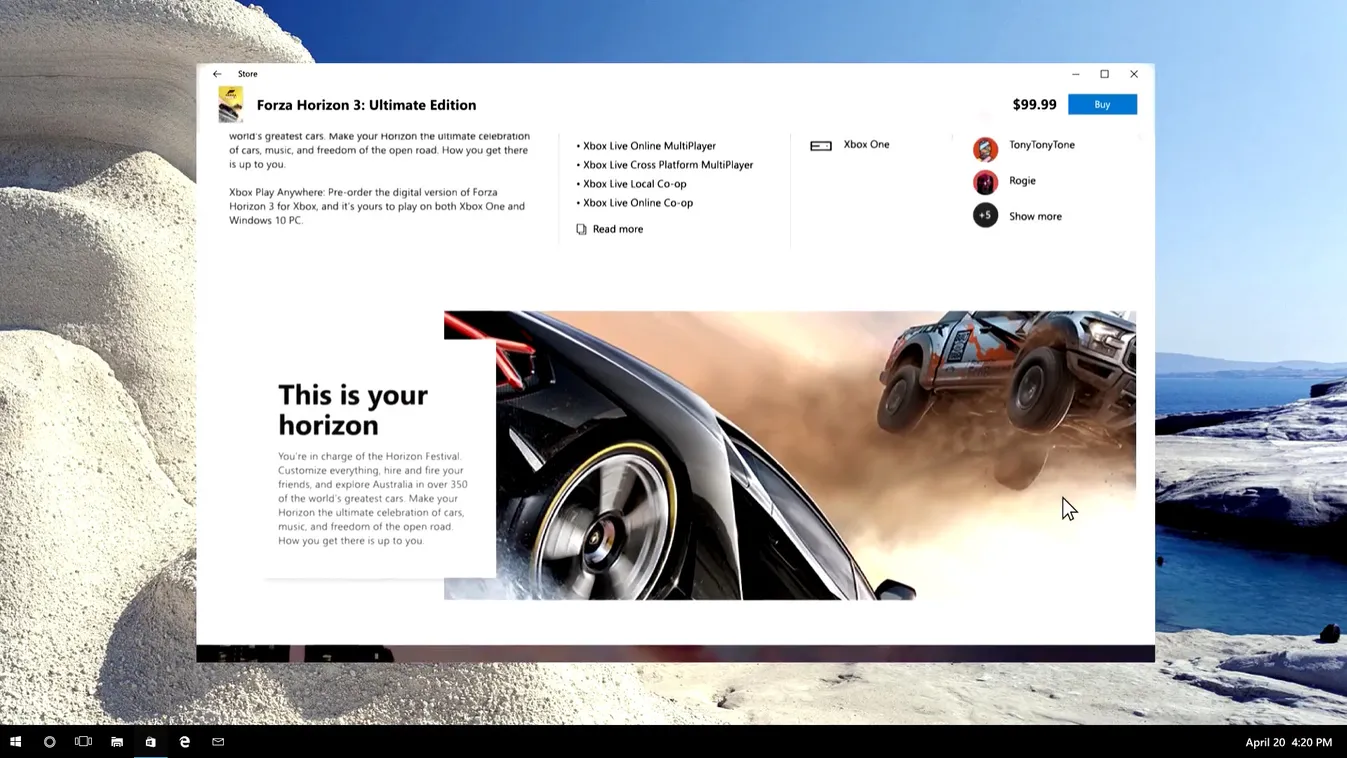This screenshot has height=758, width=1347.
Task: Select Xbox Live Cross Platform MultiPlayer feature
Action: coord(668,165)
